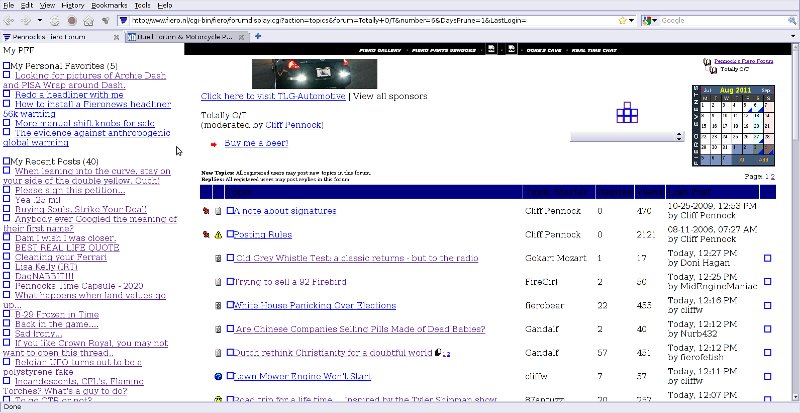Bookmark this page with the star icon

(x=622, y=21)
